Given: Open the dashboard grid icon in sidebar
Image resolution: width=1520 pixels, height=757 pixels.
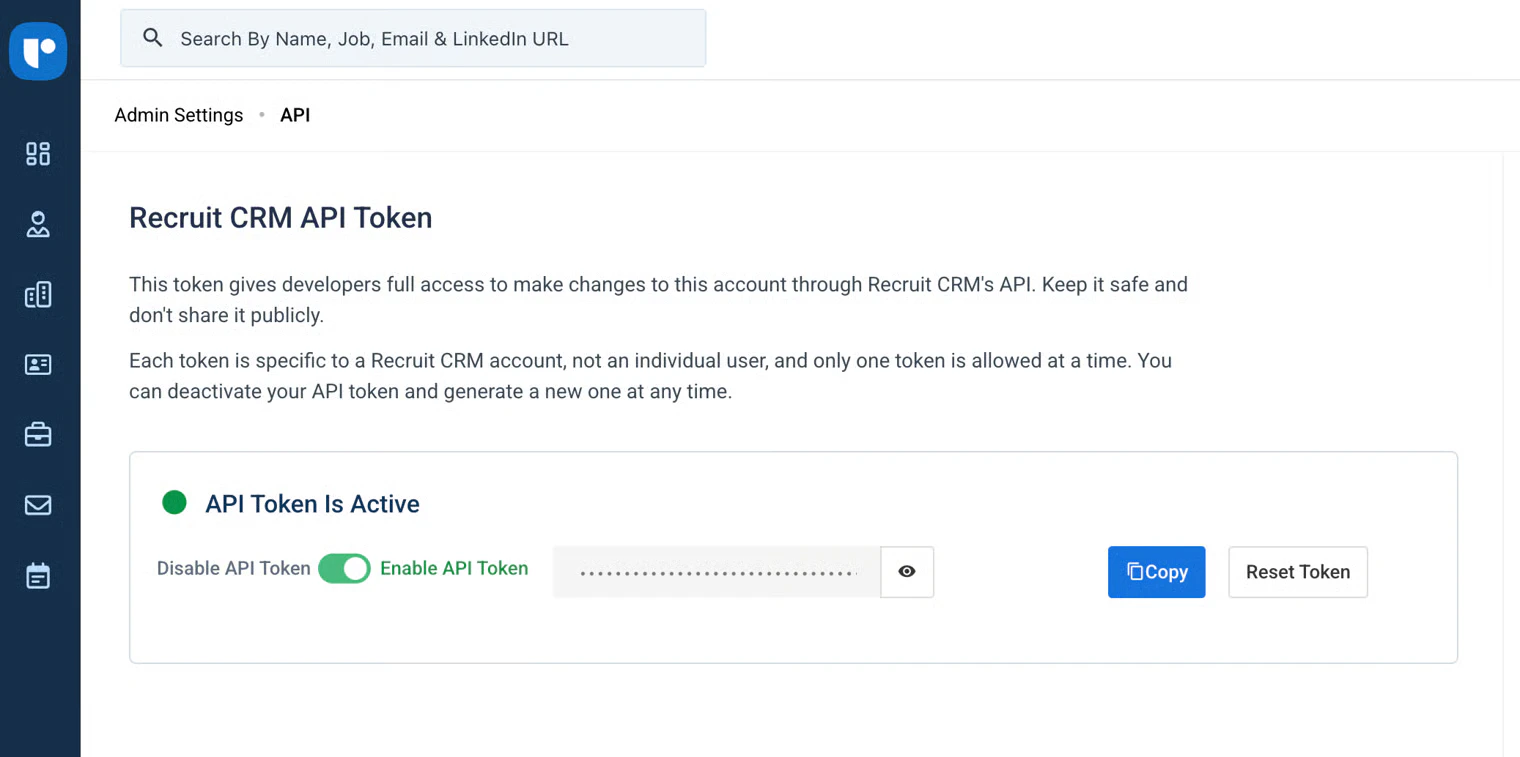Looking at the screenshot, I should 38,153.
